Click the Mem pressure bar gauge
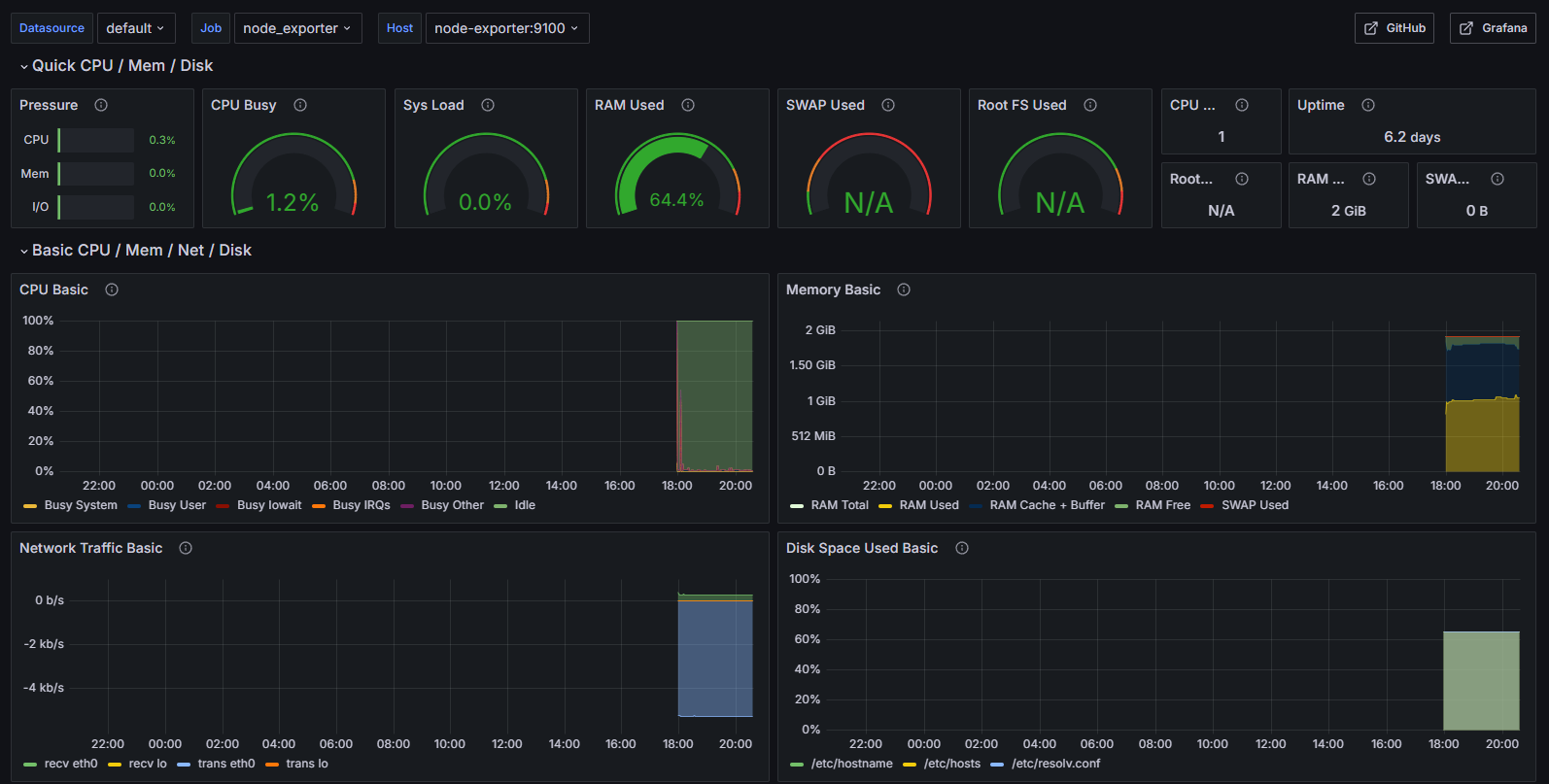The width and height of the screenshot is (1549, 784). point(95,174)
